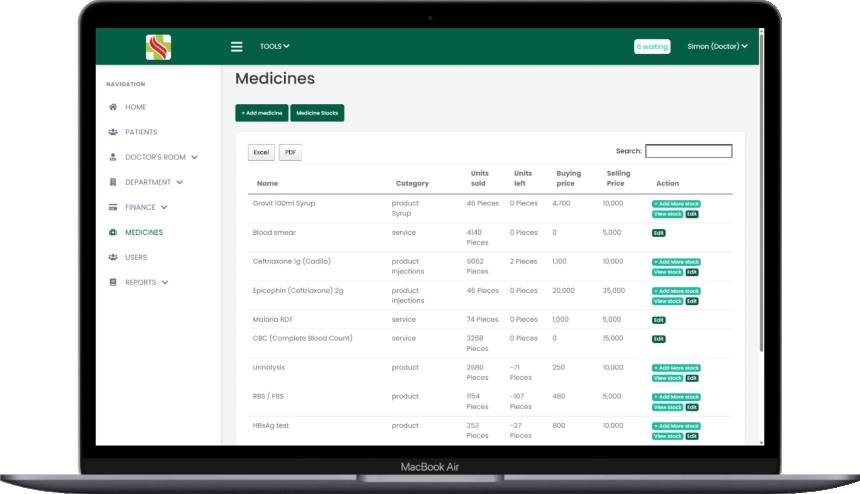
Task: Click the Users group icon
Action: tap(113, 257)
